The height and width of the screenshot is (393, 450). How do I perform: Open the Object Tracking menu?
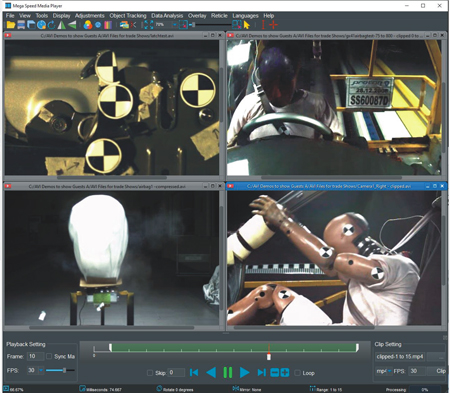pyautogui.click(x=128, y=16)
